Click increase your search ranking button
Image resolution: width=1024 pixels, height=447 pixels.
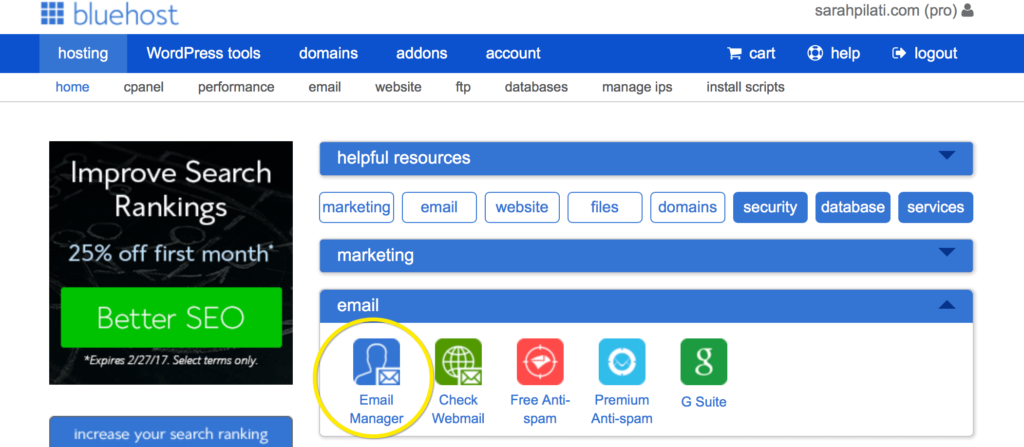[x=171, y=433]
